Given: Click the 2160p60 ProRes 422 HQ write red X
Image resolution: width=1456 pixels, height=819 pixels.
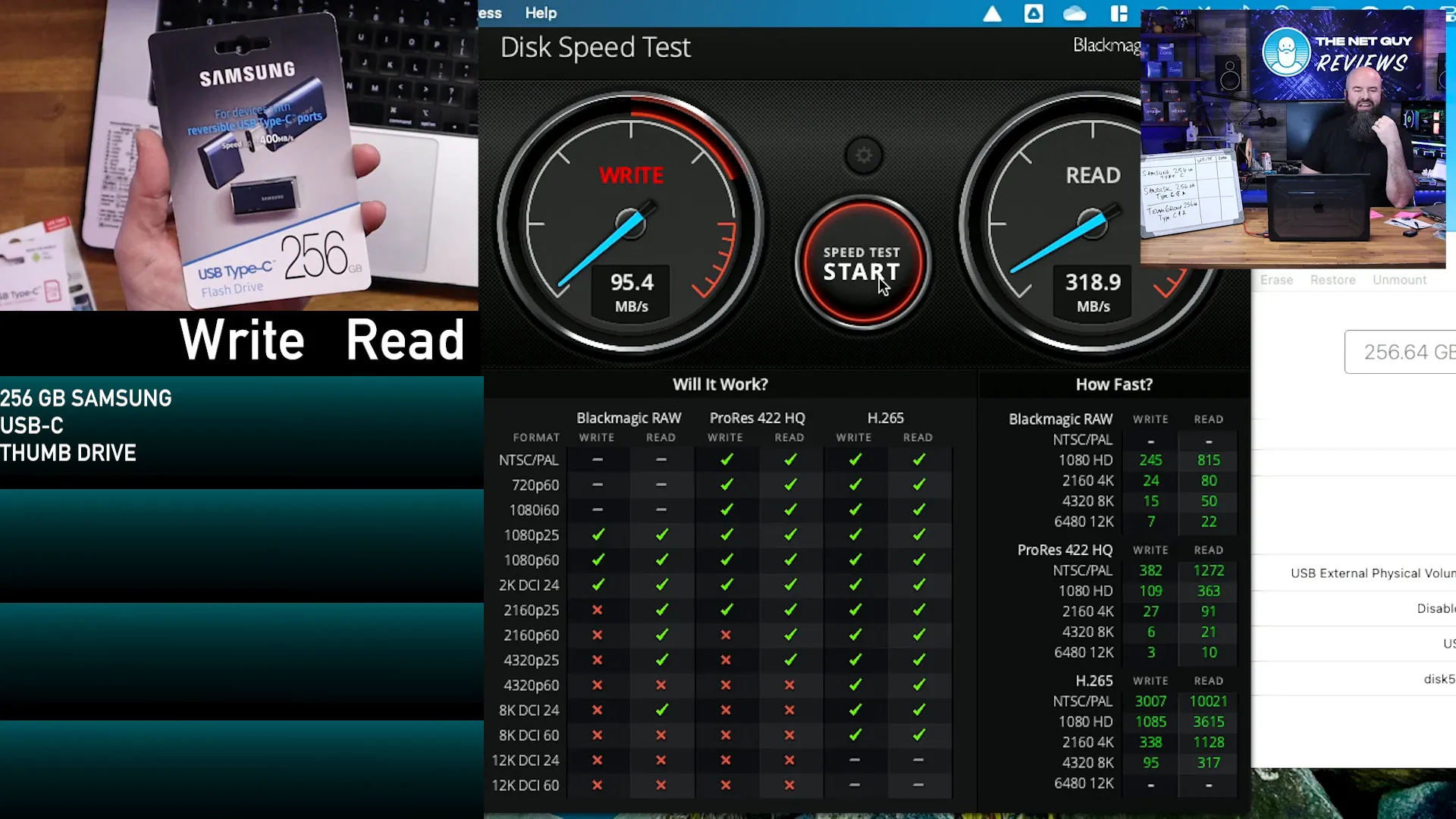Looking at the screenshot, I should (726, 635).
